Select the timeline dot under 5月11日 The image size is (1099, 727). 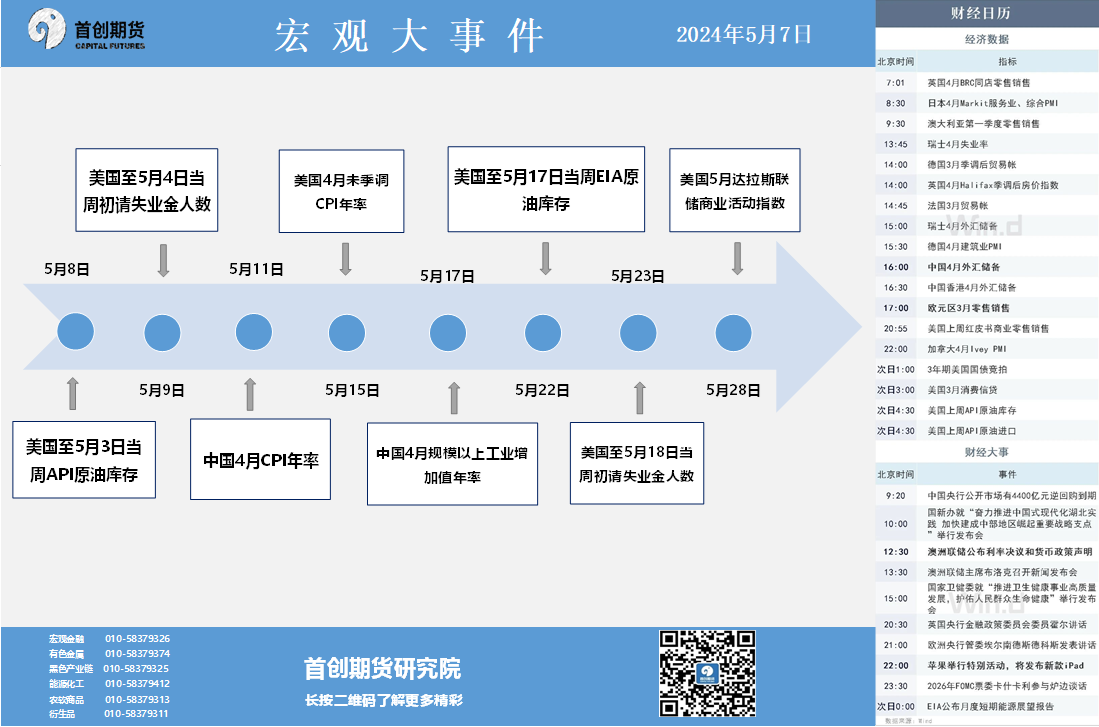pyautogui.click(x=254, y=332)
